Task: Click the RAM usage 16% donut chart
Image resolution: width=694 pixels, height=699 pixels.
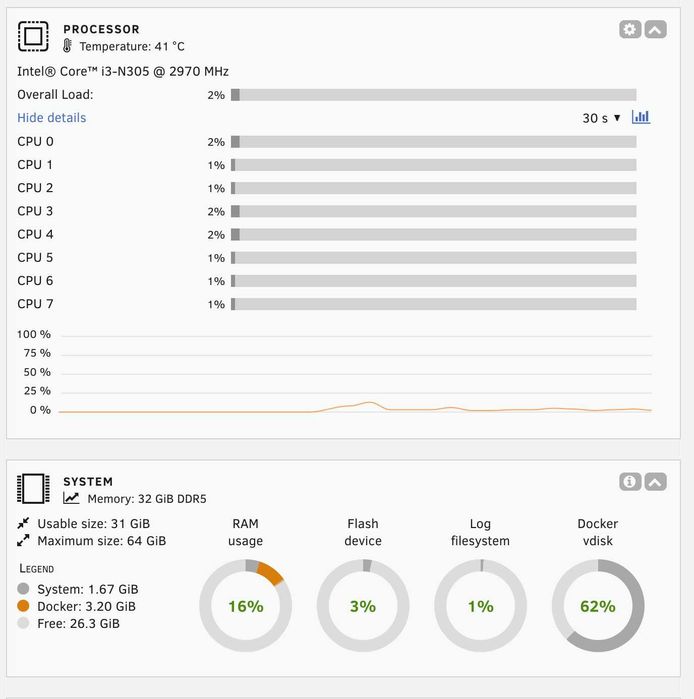Action: [x=245, y=606]
